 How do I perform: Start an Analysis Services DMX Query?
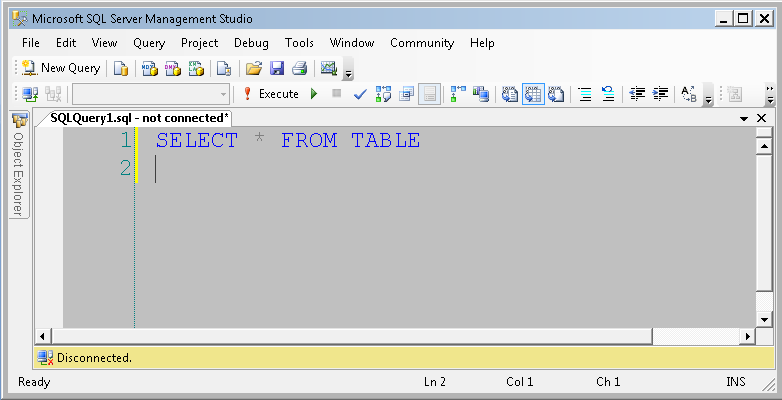(173, 68)
